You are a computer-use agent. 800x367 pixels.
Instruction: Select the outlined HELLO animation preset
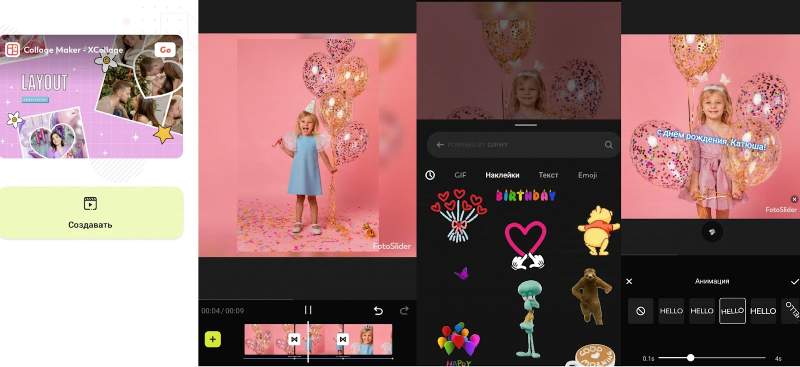[x=732, y=311]
